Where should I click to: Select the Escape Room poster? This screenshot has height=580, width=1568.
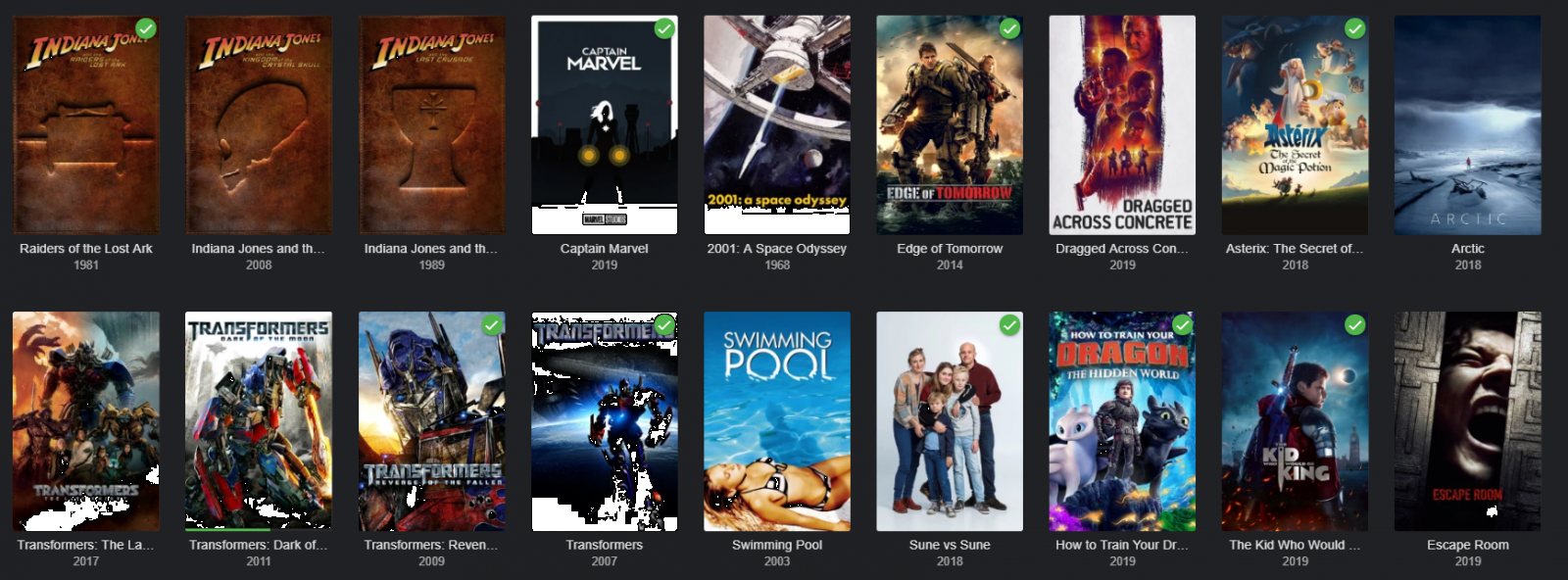(1468, 421)
